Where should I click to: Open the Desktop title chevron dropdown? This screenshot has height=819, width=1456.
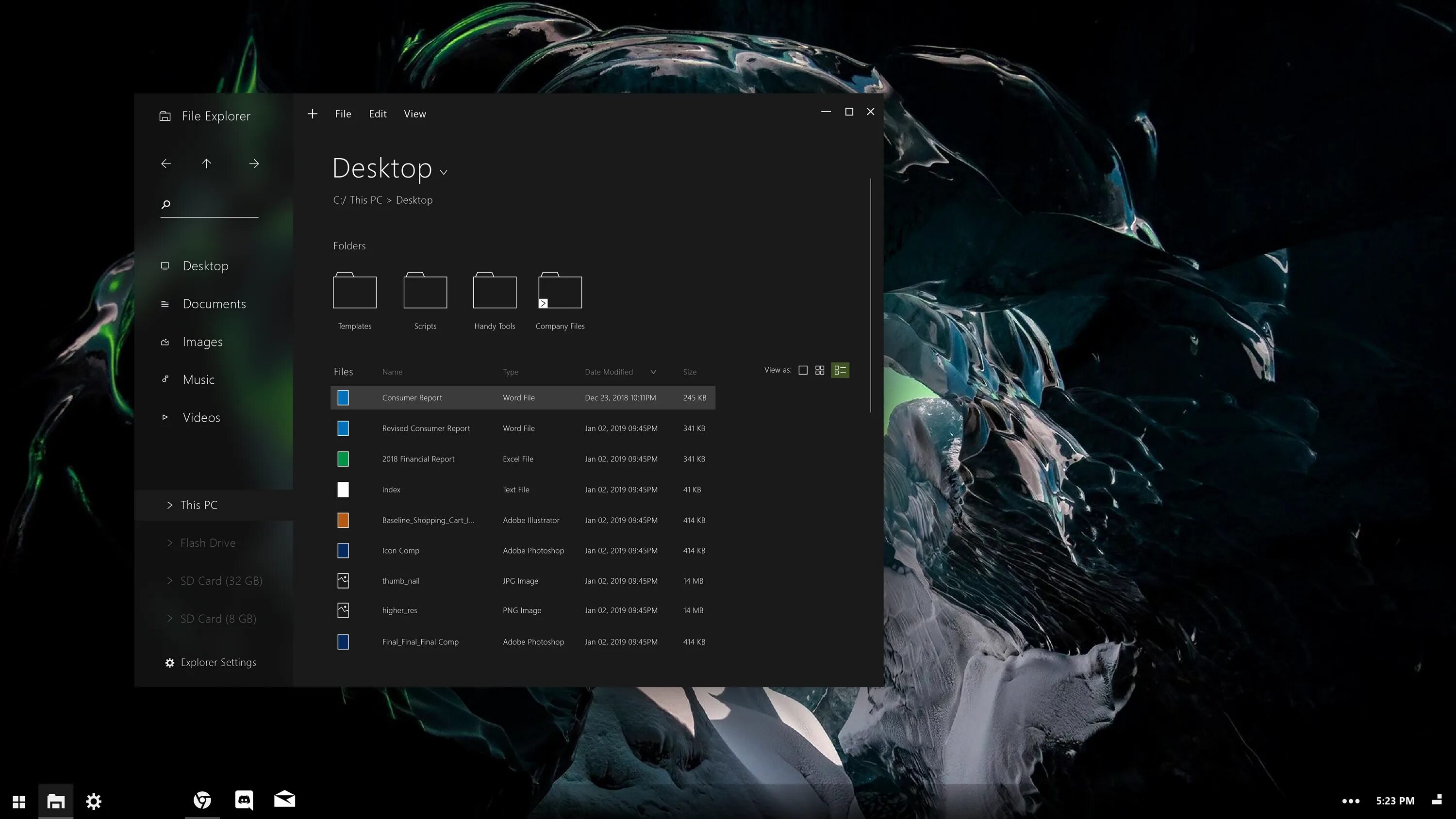click(443, 171)
